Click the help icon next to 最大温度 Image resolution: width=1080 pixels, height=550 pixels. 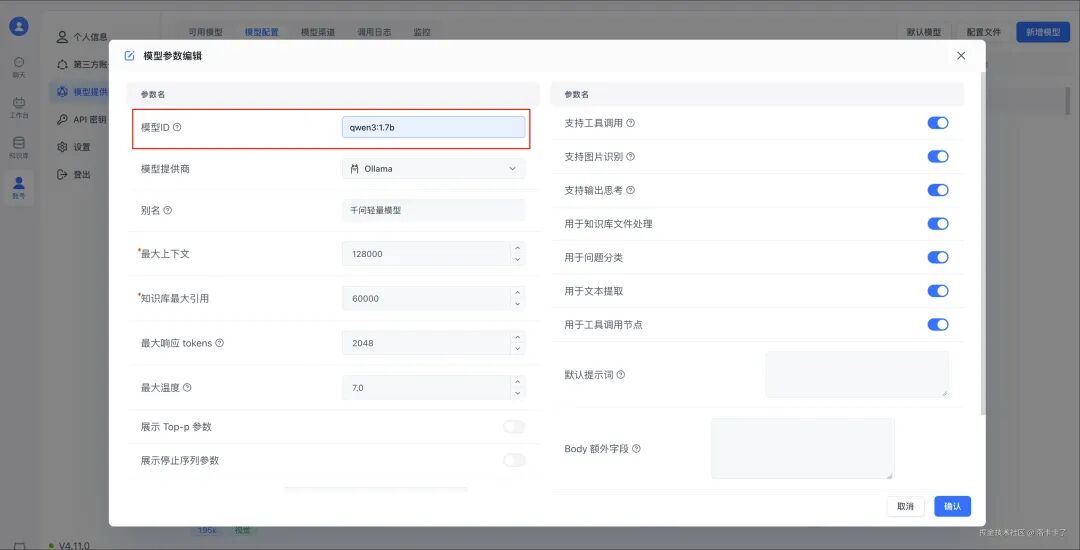click(x=187, y=388)
